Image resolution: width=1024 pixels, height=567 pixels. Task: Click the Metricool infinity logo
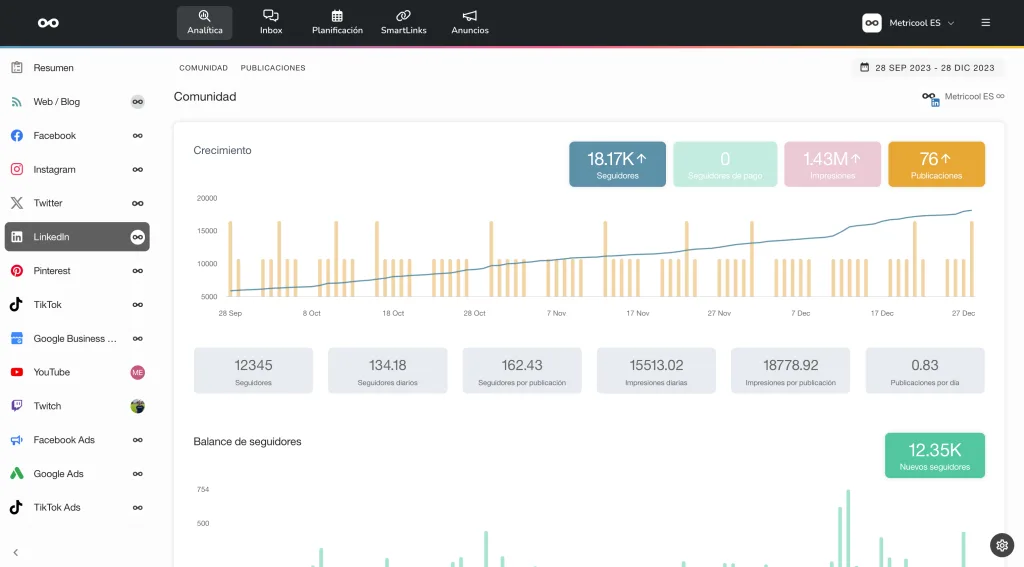tap(48, 23)
